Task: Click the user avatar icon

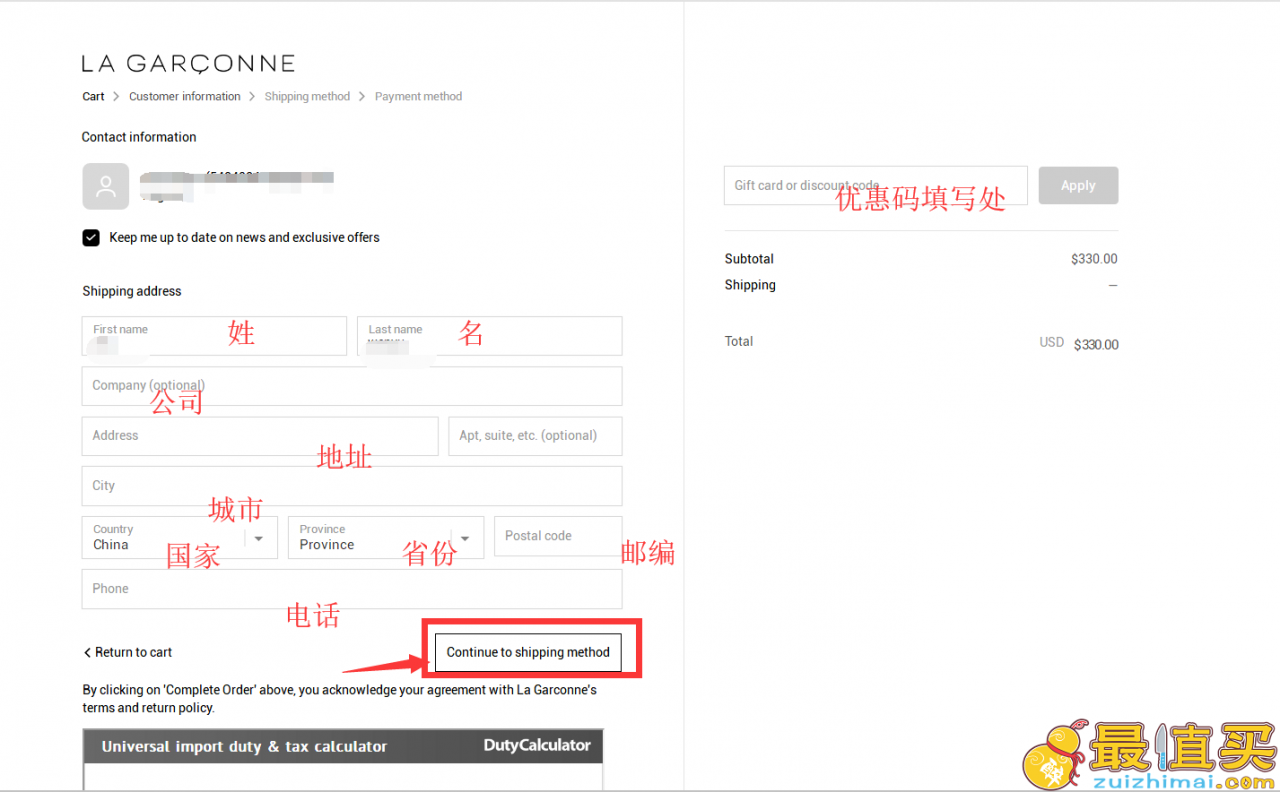Action: coord(105,186)
